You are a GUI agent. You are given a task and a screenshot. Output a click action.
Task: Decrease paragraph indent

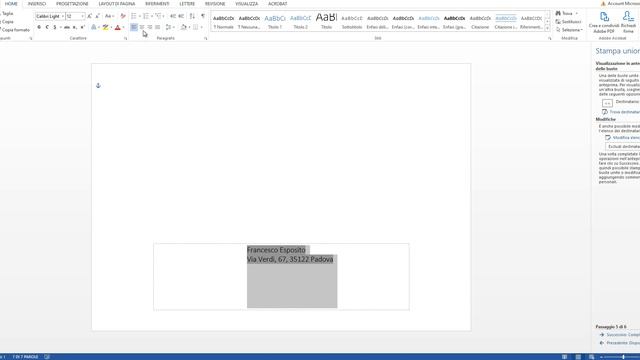(x=173, y=16)
